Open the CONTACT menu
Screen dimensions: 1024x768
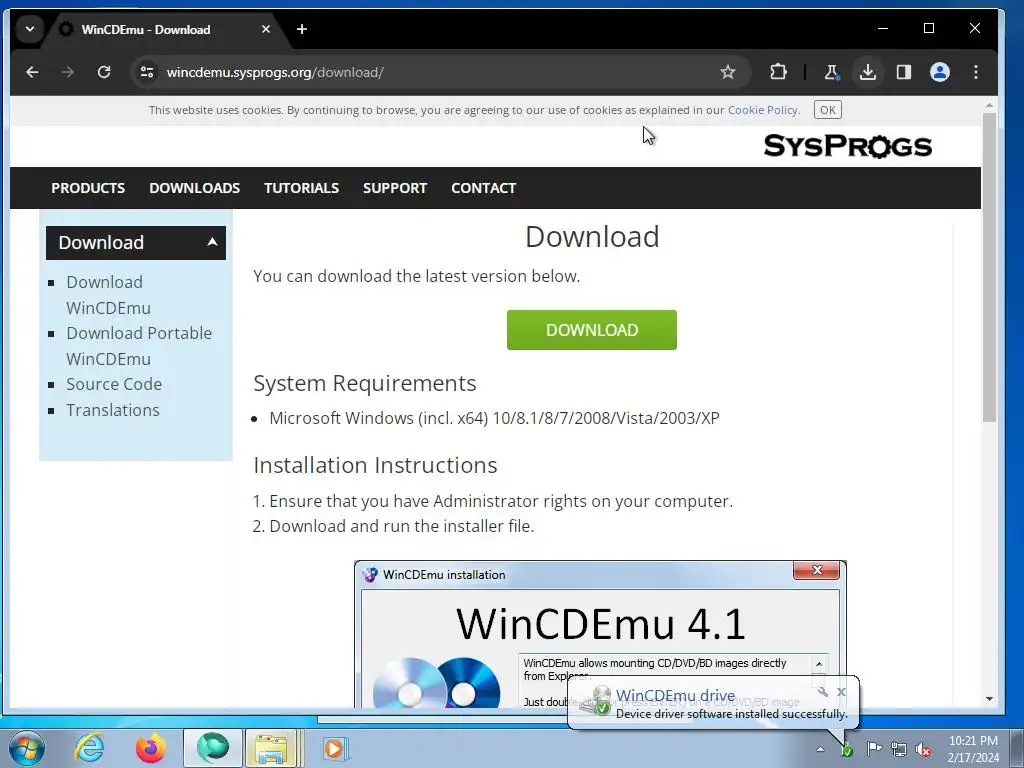click(x=483, y=188)
